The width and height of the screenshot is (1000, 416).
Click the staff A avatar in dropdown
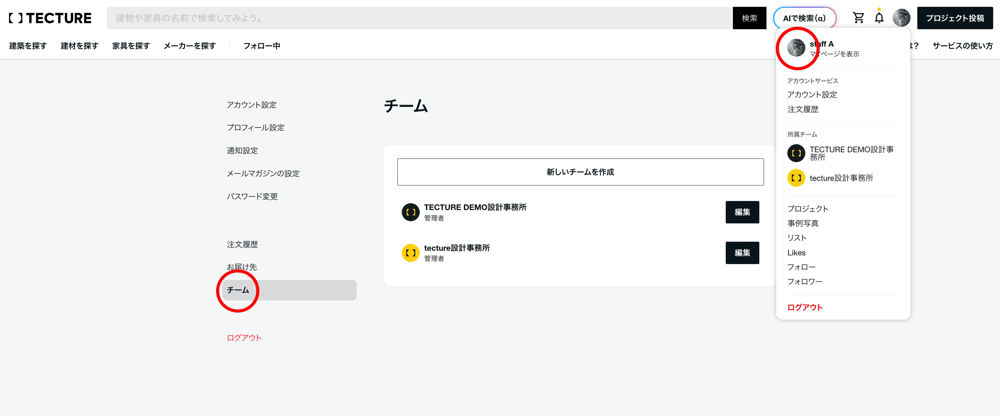796,48
